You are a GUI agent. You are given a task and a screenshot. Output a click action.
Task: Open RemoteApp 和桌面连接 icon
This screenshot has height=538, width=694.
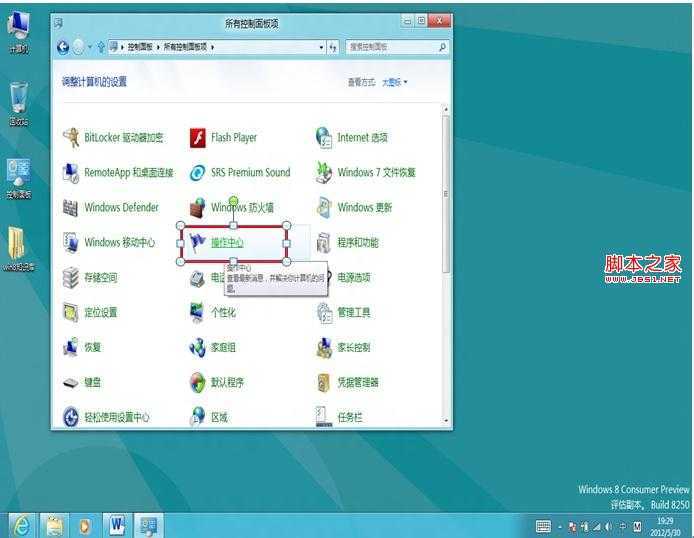[x=71, y=173]
